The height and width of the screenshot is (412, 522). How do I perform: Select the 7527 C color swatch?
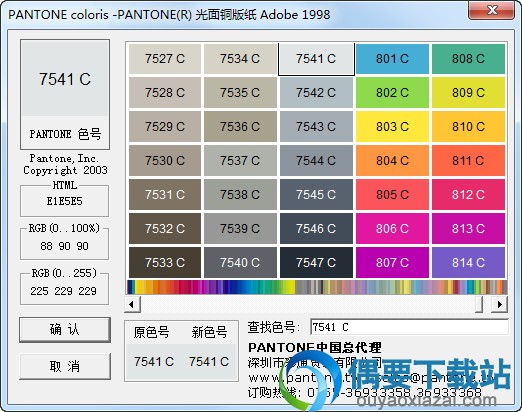tap(165, 59)
